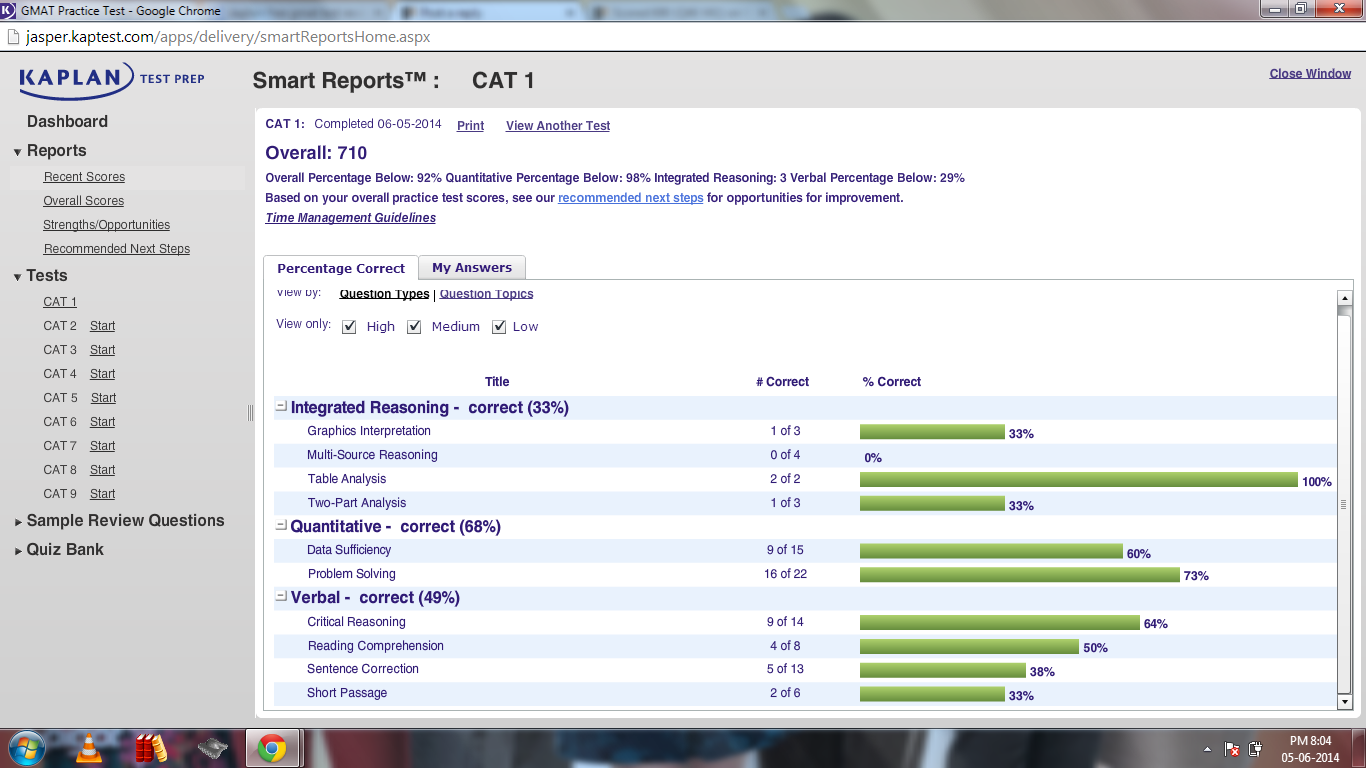Uncheck the High difficulty checkbox

(349, 327)
